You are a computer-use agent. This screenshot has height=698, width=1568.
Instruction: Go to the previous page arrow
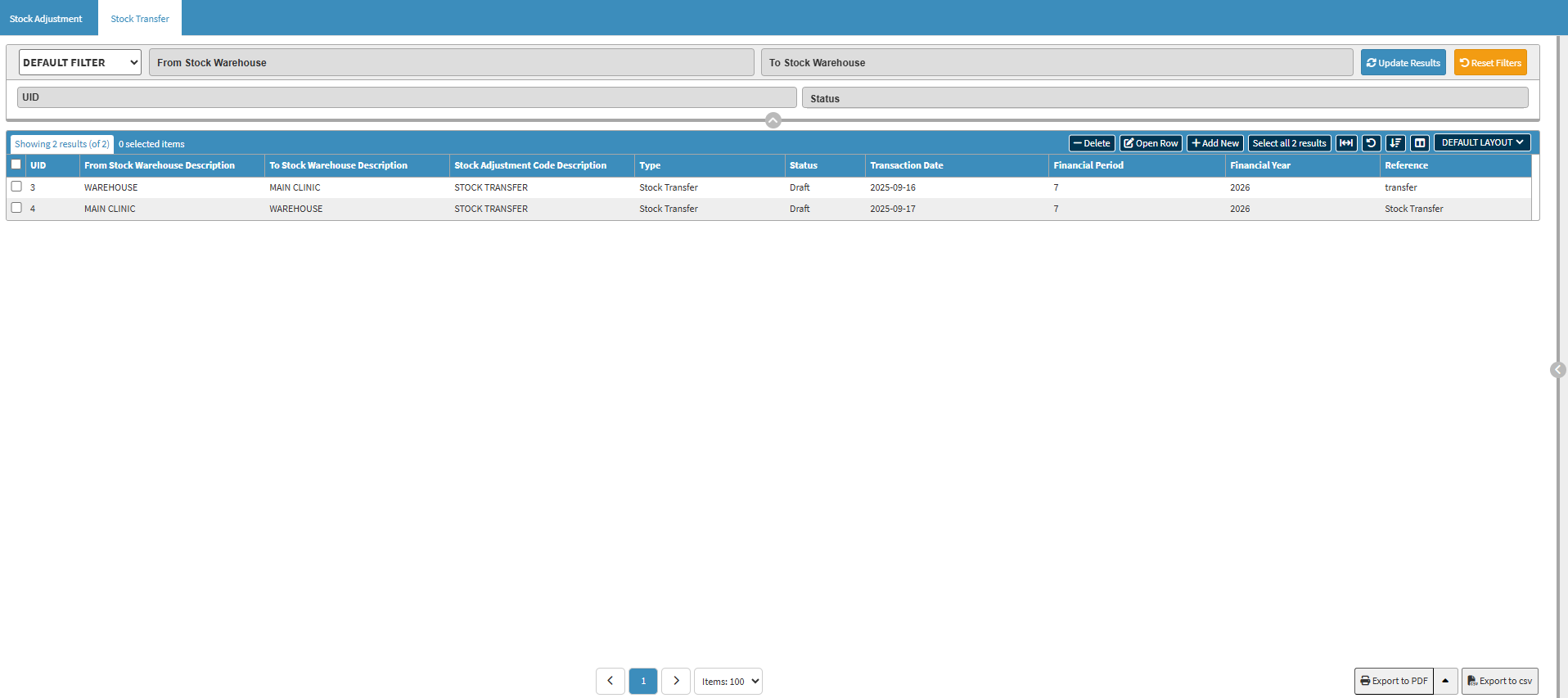(x=611, y=681)
